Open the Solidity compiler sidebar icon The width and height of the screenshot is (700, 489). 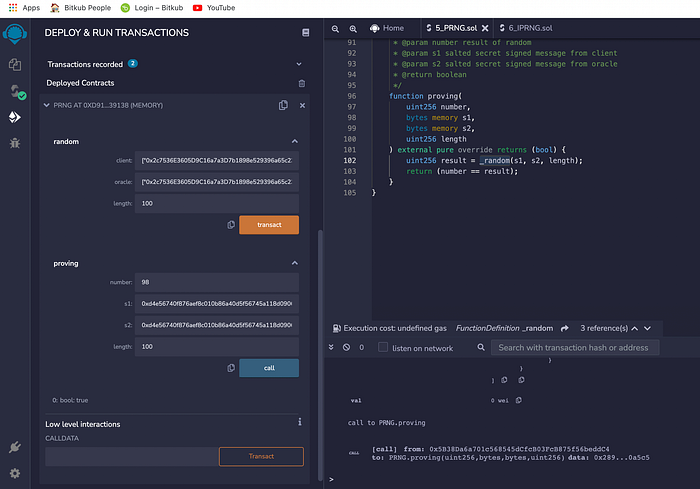[17, 92]
